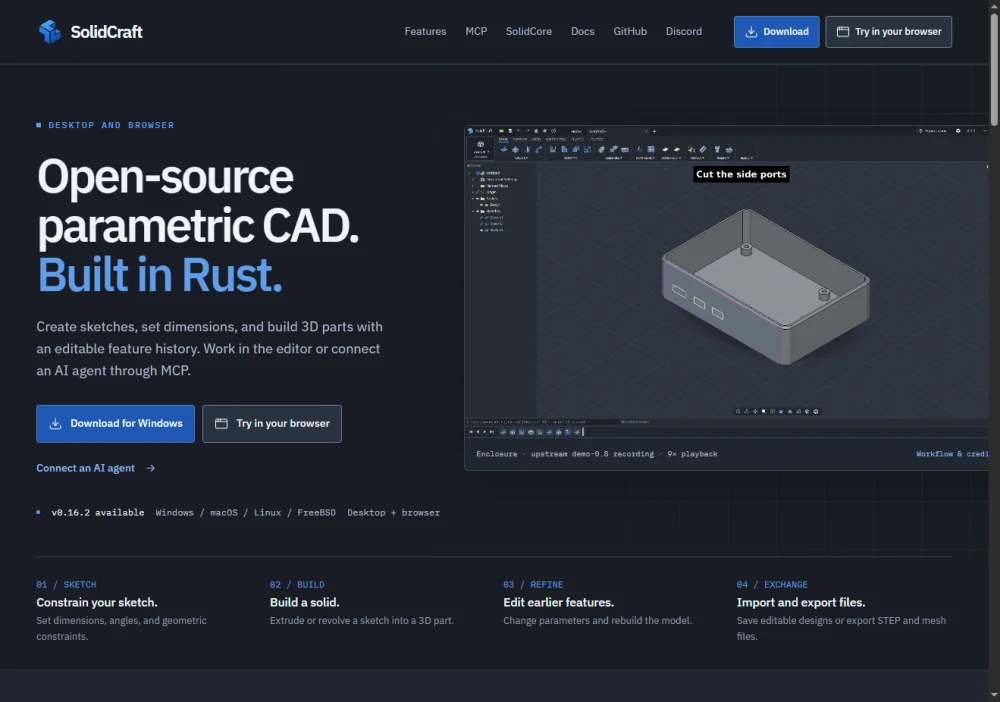The height and width of the screenshot is (702, 1000).
Task: Click the SolidCraft cube logo icon
Action: [50, 31]
